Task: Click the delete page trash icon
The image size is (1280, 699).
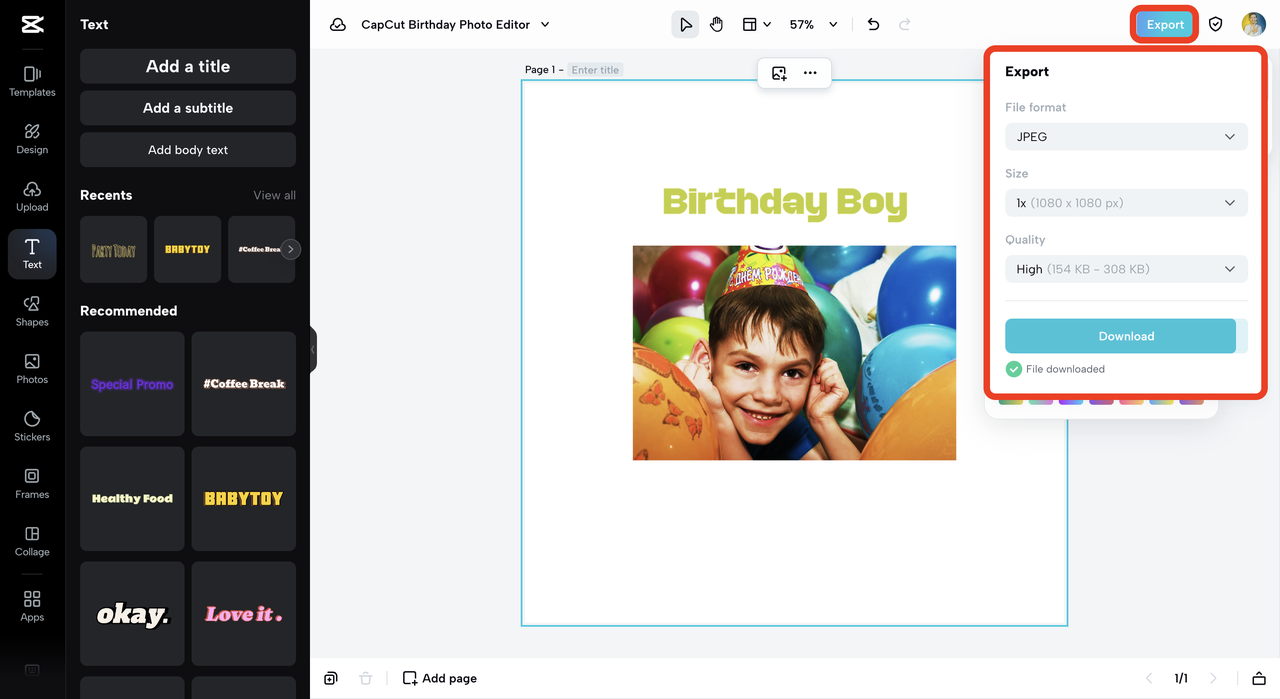Action: pos(365,678)
